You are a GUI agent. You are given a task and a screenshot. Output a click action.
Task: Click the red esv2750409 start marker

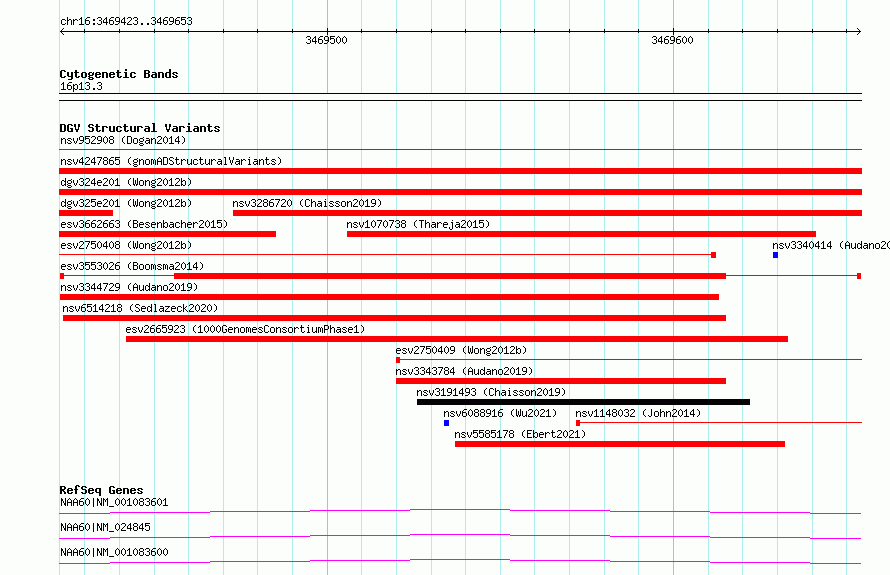(398, 360)
